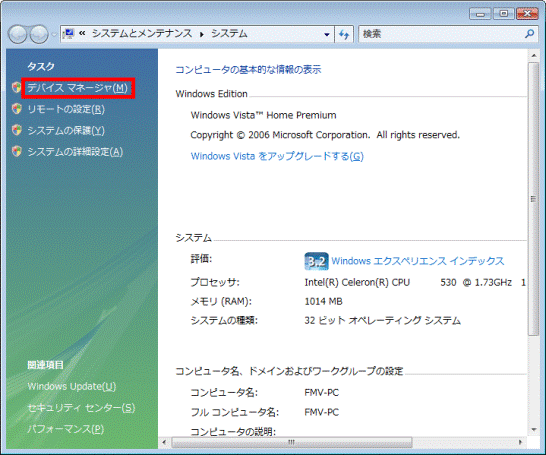Open Windows Update(U) related link
The height and width of the screenshot is (455, 546).
click(71, 386)
